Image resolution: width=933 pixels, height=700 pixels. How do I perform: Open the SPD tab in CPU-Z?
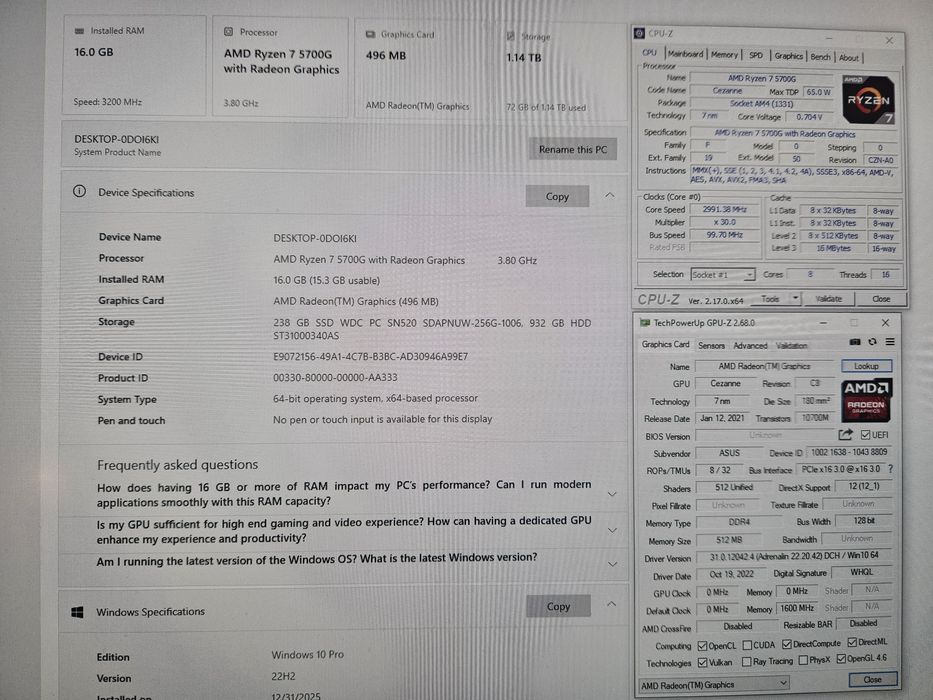pyautogui.click(x=756, y=55)
